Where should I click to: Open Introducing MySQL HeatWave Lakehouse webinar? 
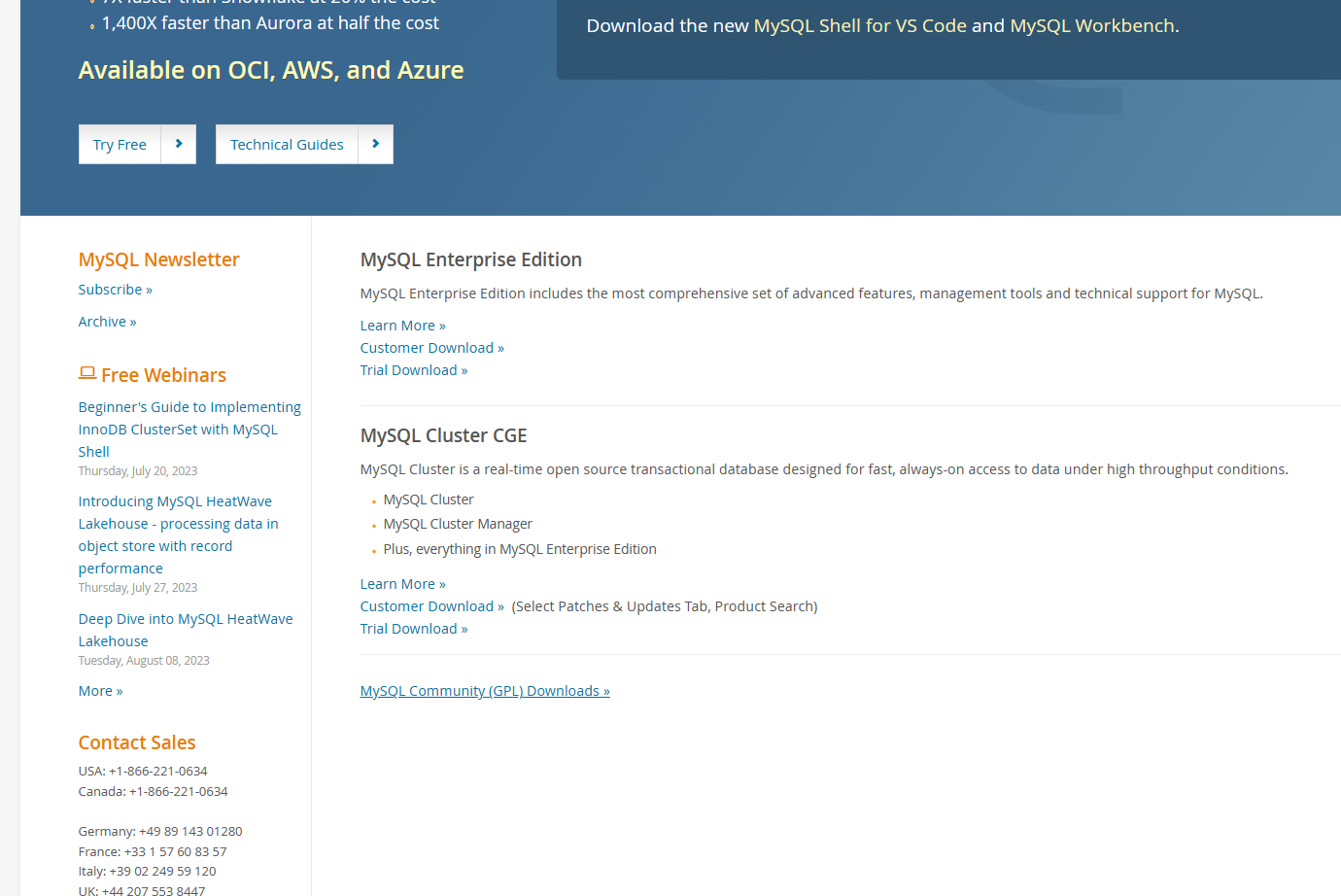(179, 534)
